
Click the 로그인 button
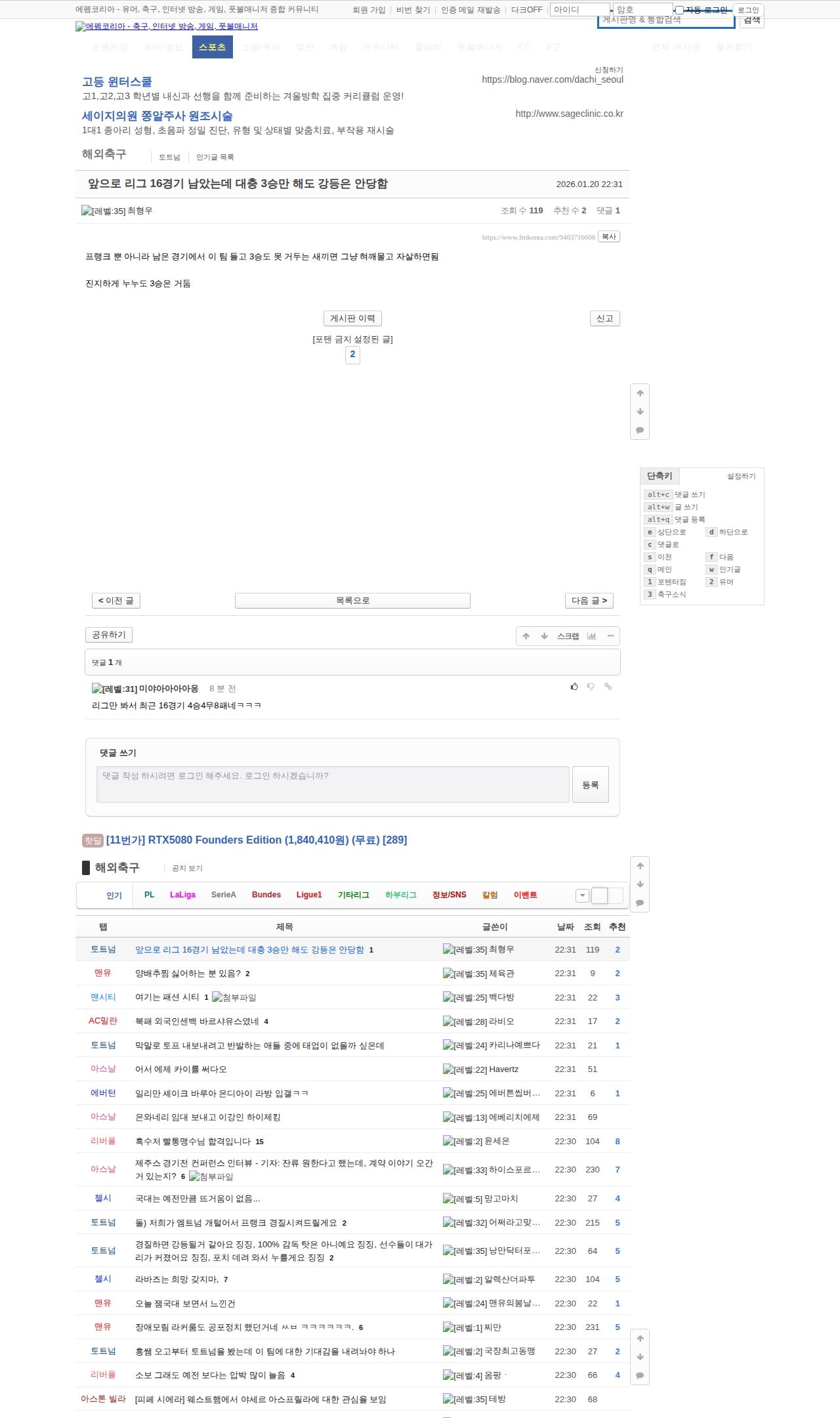[x=748, y=10]
